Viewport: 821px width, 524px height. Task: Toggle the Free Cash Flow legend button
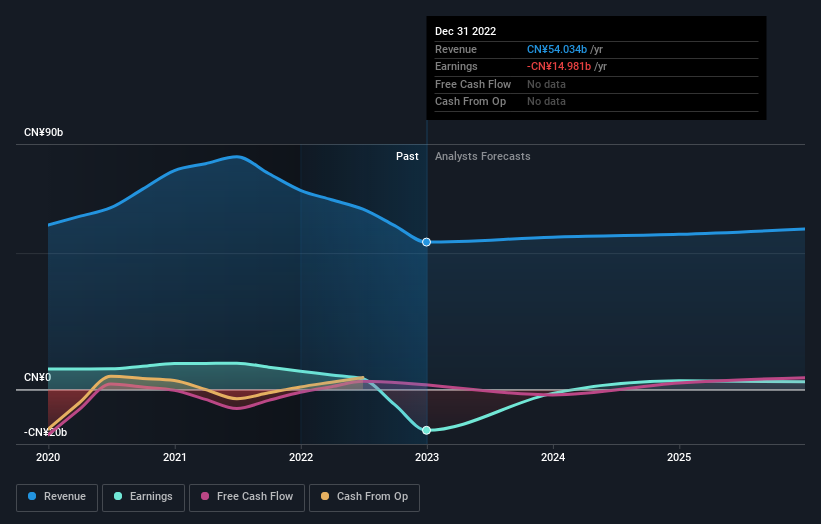coord(247,497)
